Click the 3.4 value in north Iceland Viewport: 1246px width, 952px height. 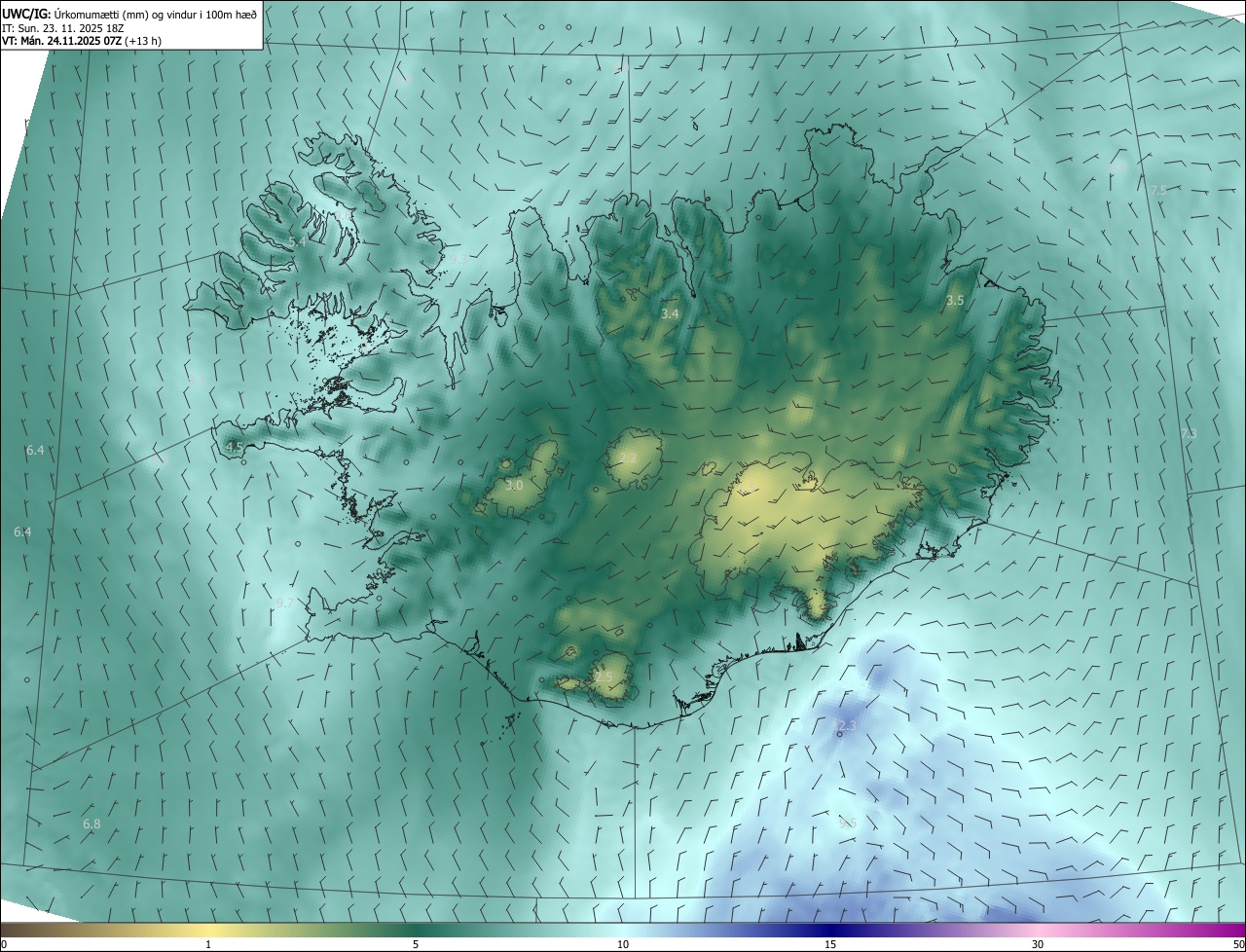click(670, 314)
